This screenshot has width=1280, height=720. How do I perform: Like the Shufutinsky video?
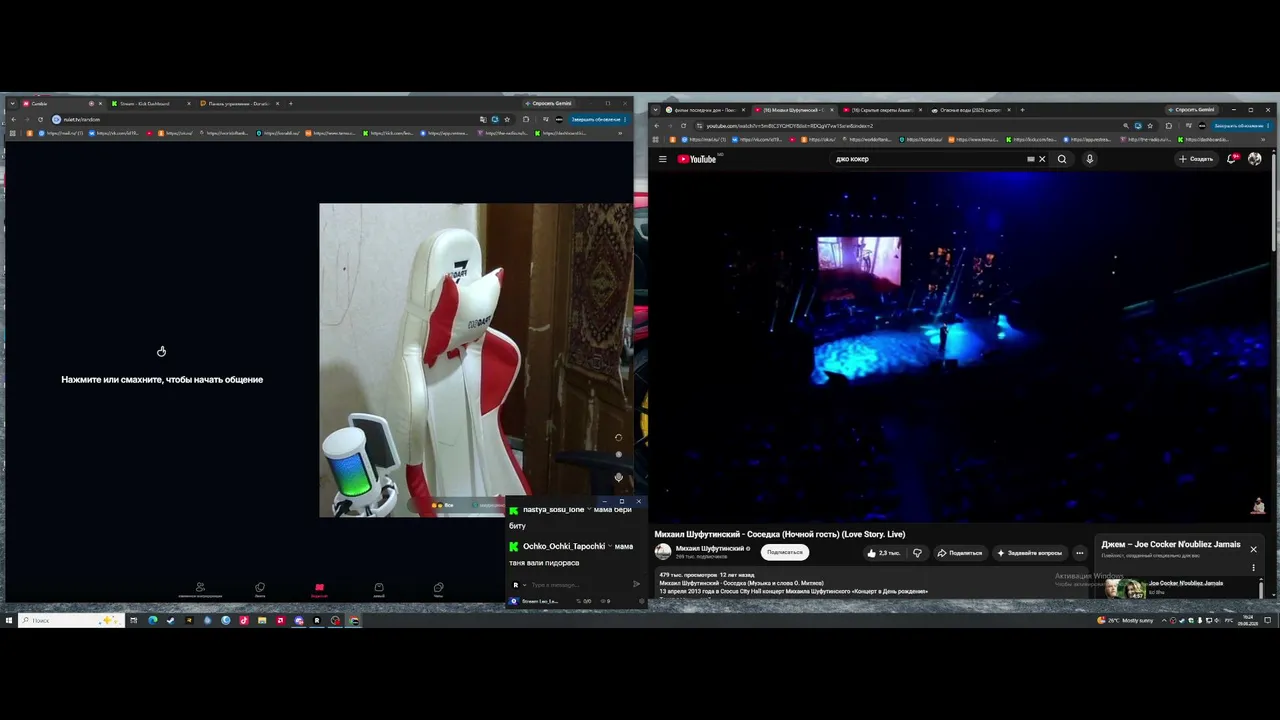point(883,553)
